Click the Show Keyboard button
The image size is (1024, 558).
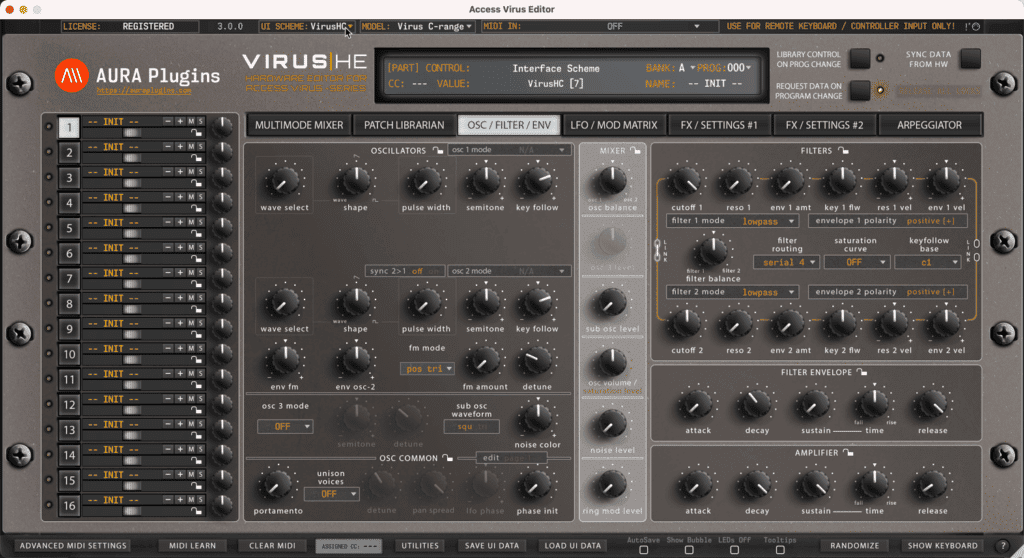coord(942,546)
